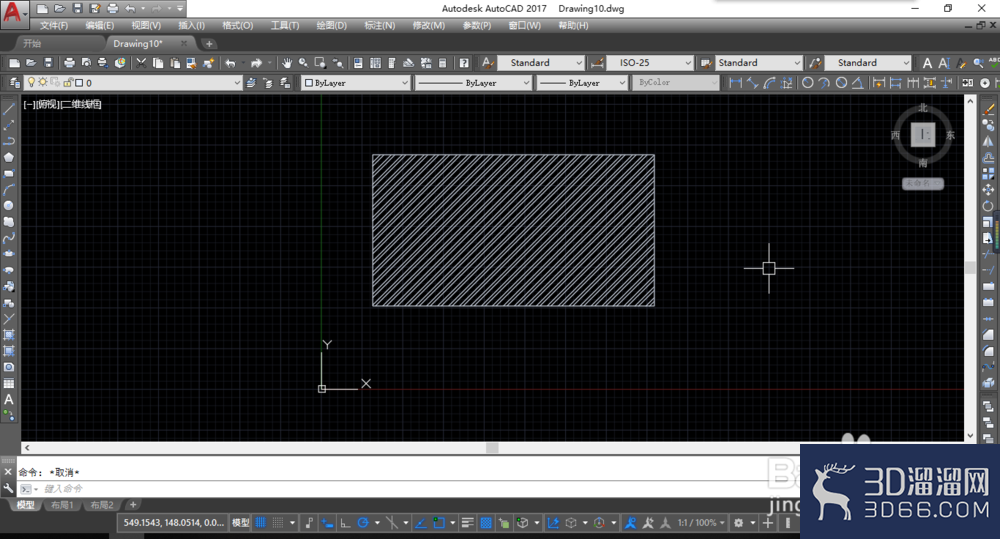The height and width of the screenshot is (539, 1000).
Task: Toggle dynamic input in the status bar
Action: tap(327, 523)
